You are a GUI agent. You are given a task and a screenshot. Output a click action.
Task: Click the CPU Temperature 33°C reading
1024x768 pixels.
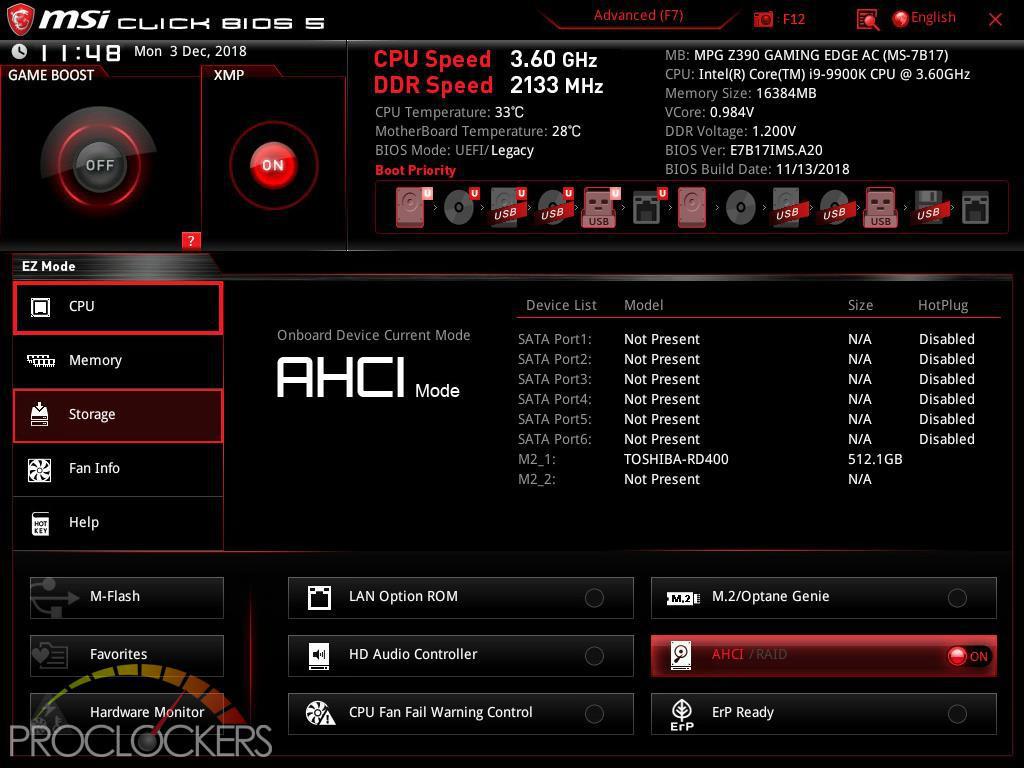tap(449, 112)
